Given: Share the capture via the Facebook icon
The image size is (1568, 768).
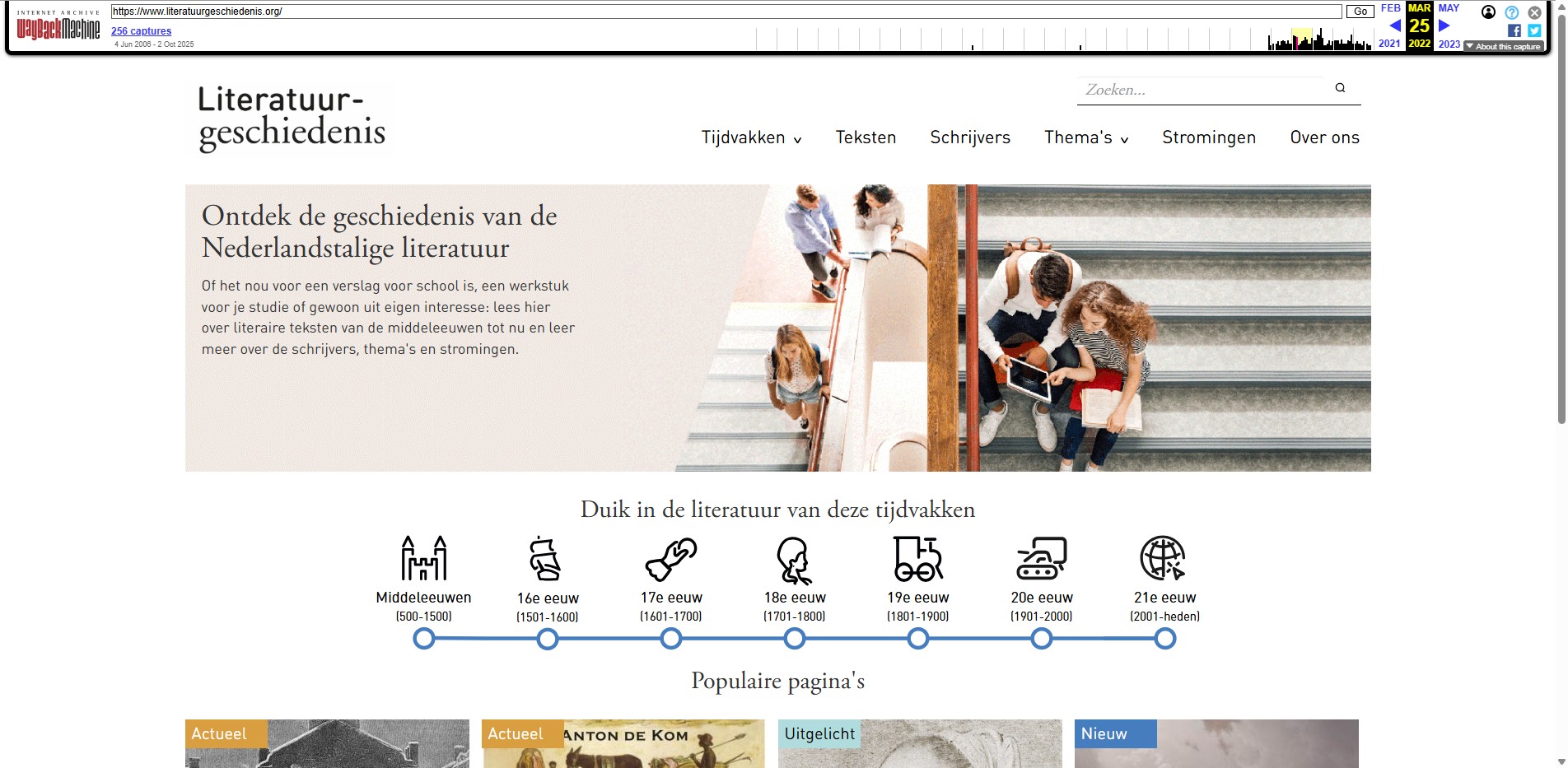Looking at the screenshot, I should pos(1514,30).
